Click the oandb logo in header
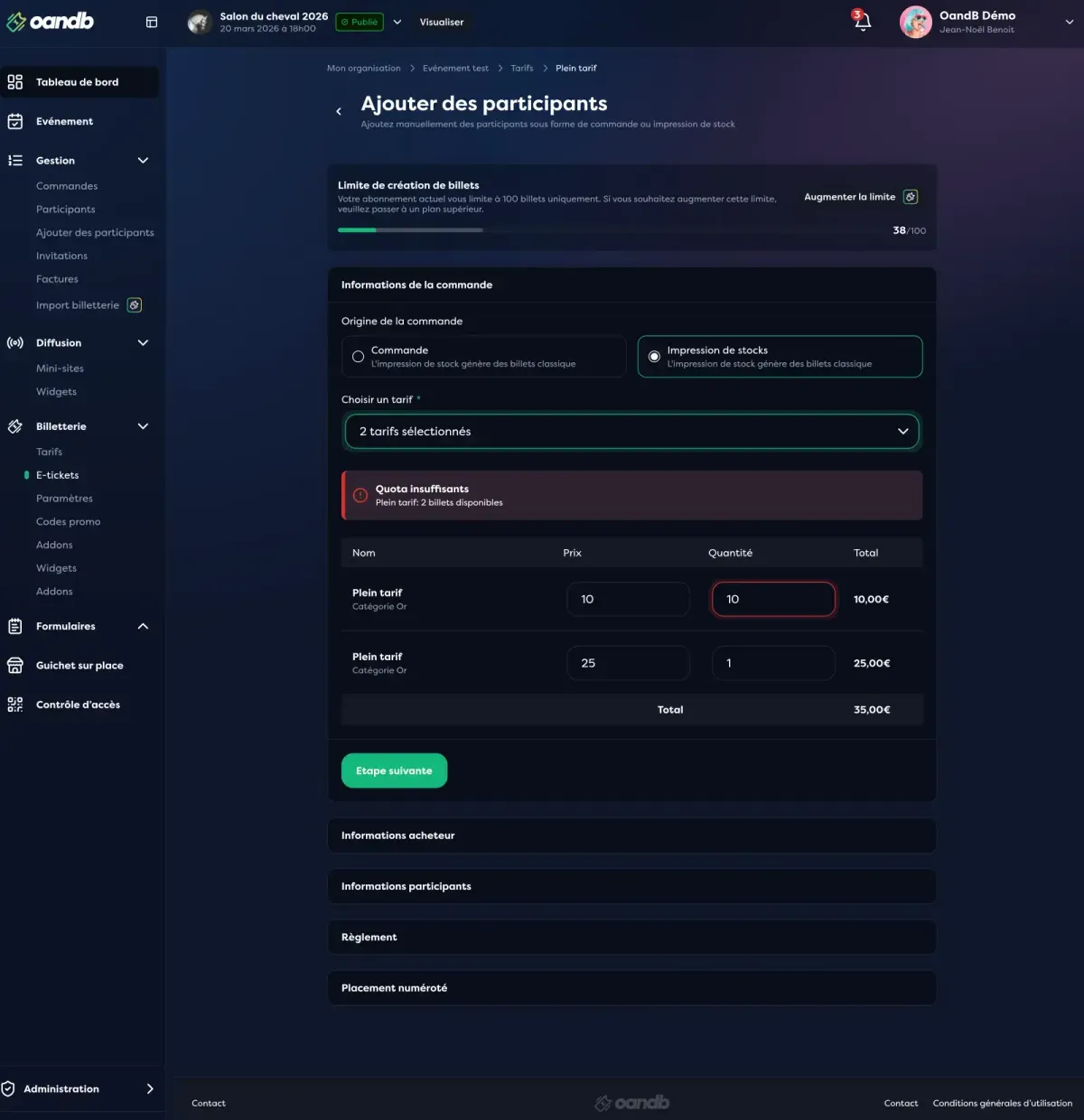Screen dimensions: 1084x1120 [51, 22]
